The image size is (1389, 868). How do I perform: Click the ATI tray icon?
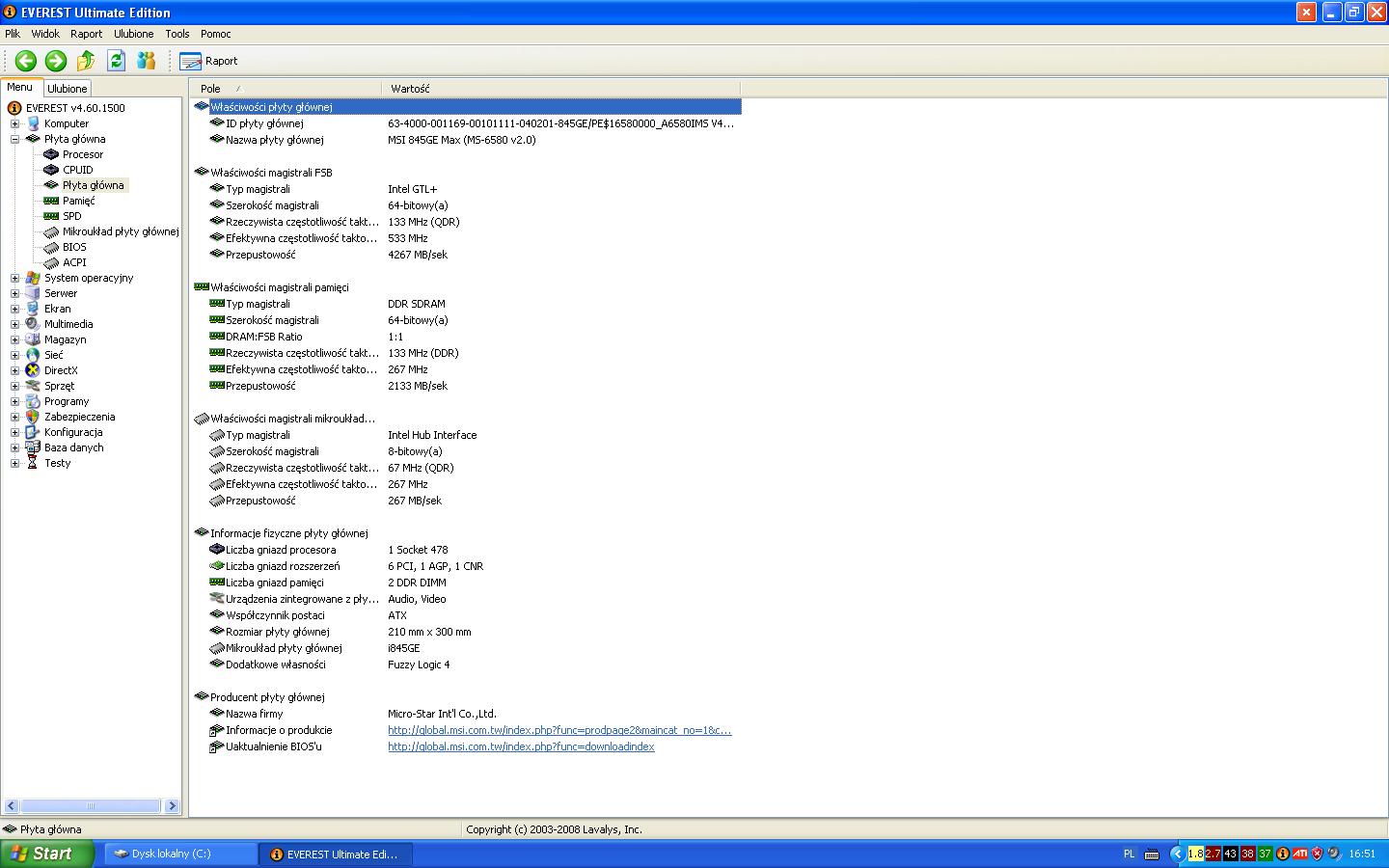(1300, 854)
